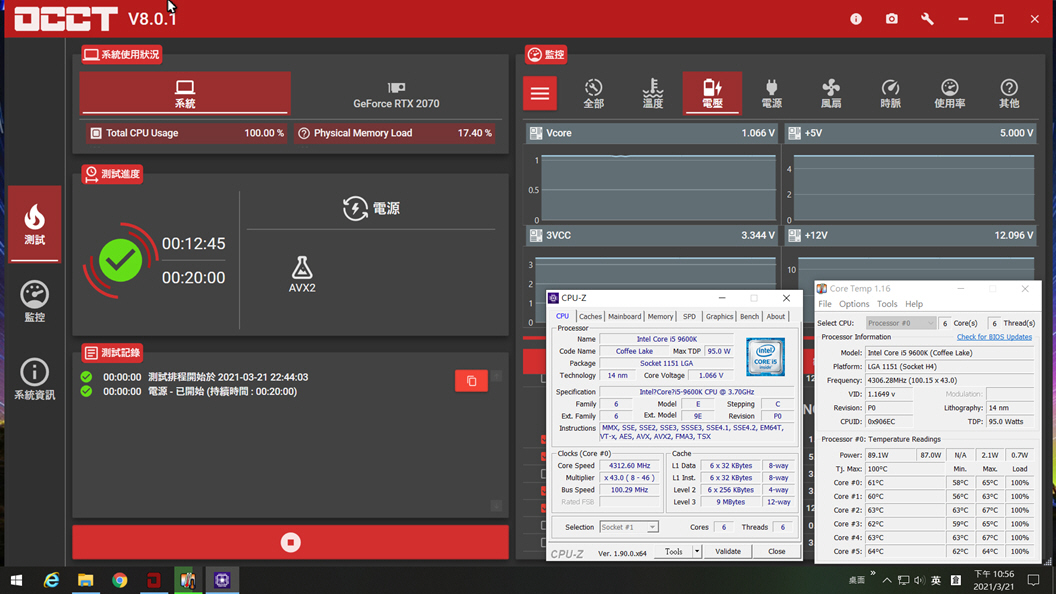Screen dimensions: 1056x594
Task: Open the Tools dropdown arrow in CPU-Z
Action: tap(697, 552)
